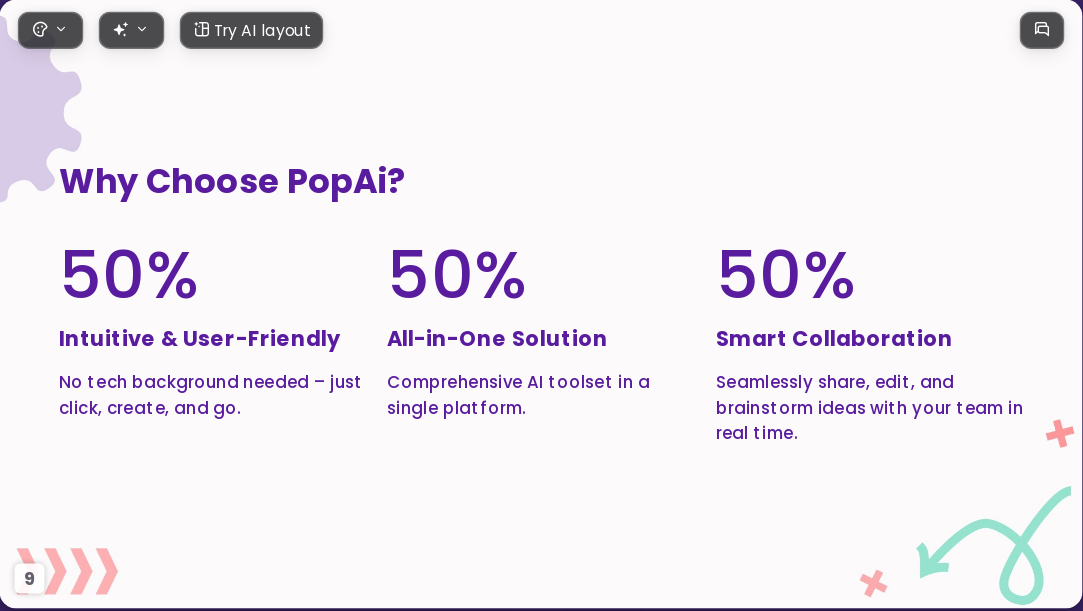Click the No tech background needed paragraph
The width and height of the screenshot is (1083, 611).
[210, 395]
